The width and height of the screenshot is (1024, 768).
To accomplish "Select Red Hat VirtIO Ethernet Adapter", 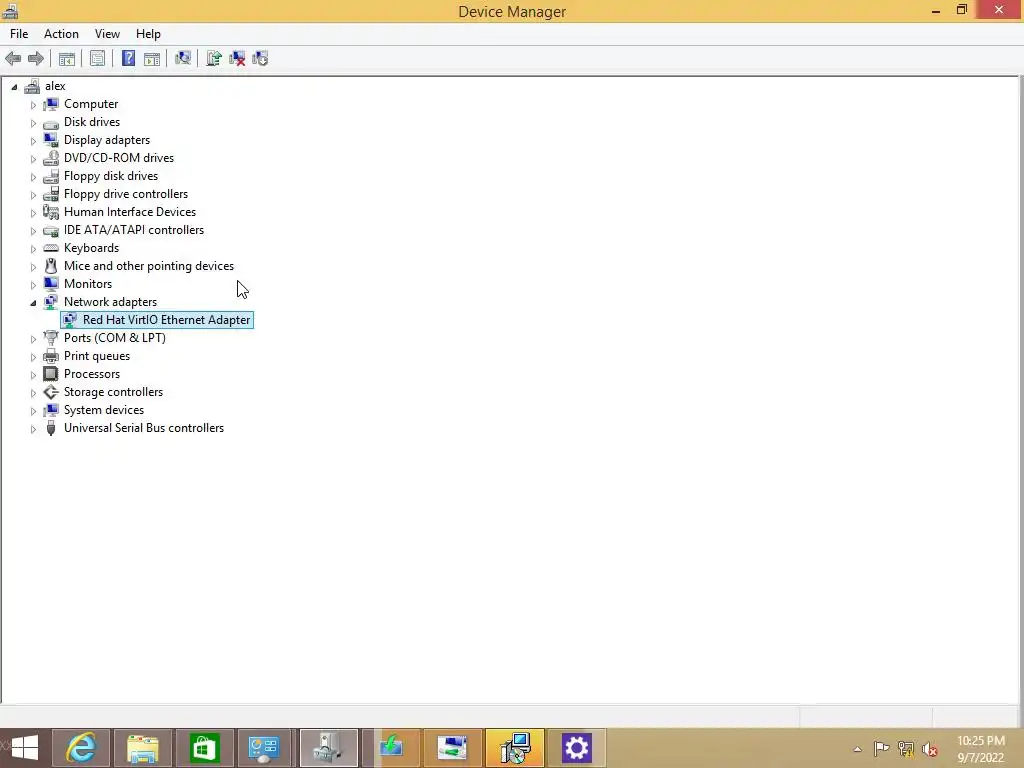I will tap(157, 320).
